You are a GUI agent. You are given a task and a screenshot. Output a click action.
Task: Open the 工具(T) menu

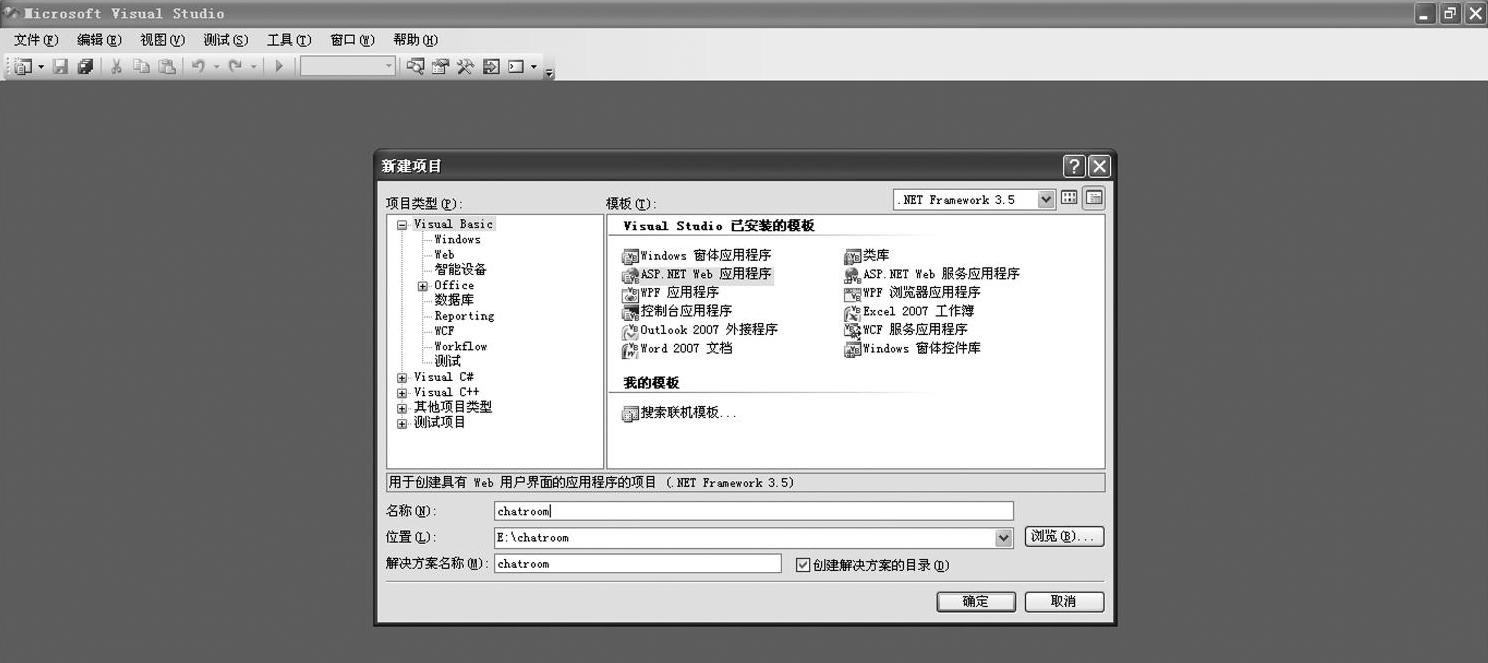(x=289, y=40)
